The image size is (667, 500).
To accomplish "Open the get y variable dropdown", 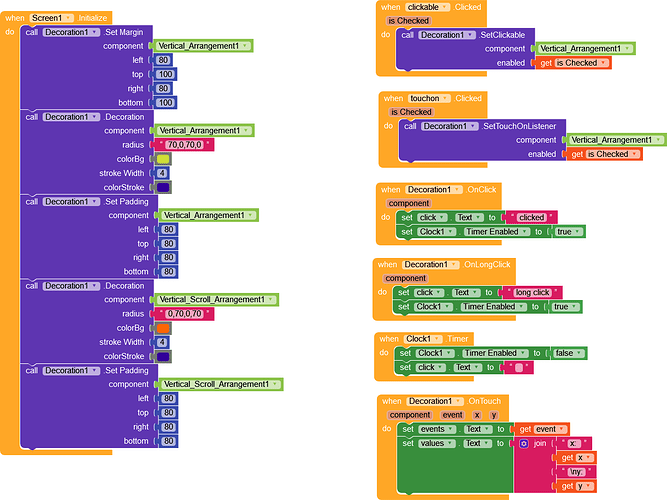I will (x=584, y=486).
